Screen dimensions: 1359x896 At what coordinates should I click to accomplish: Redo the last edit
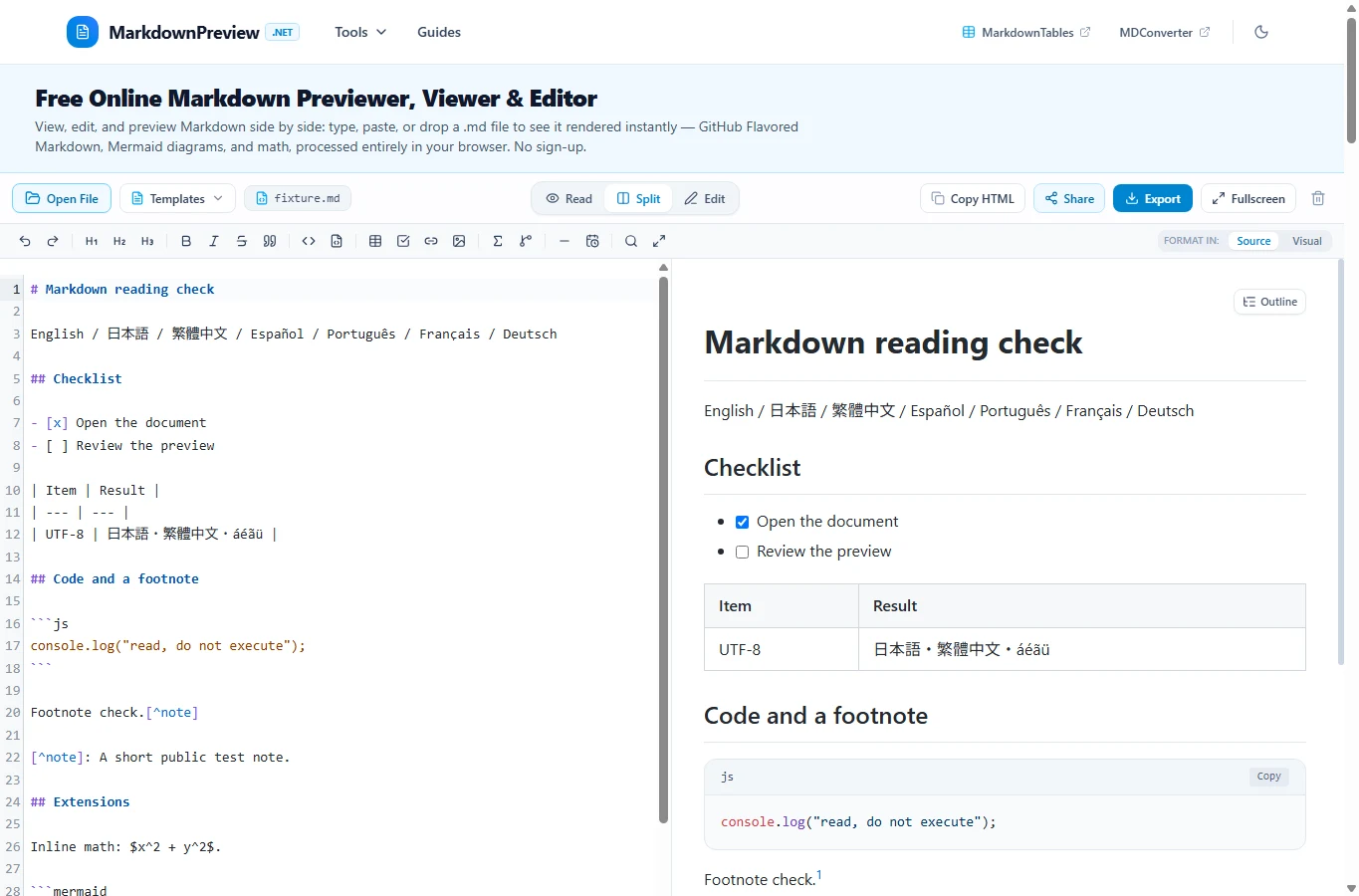coord(53,241)
